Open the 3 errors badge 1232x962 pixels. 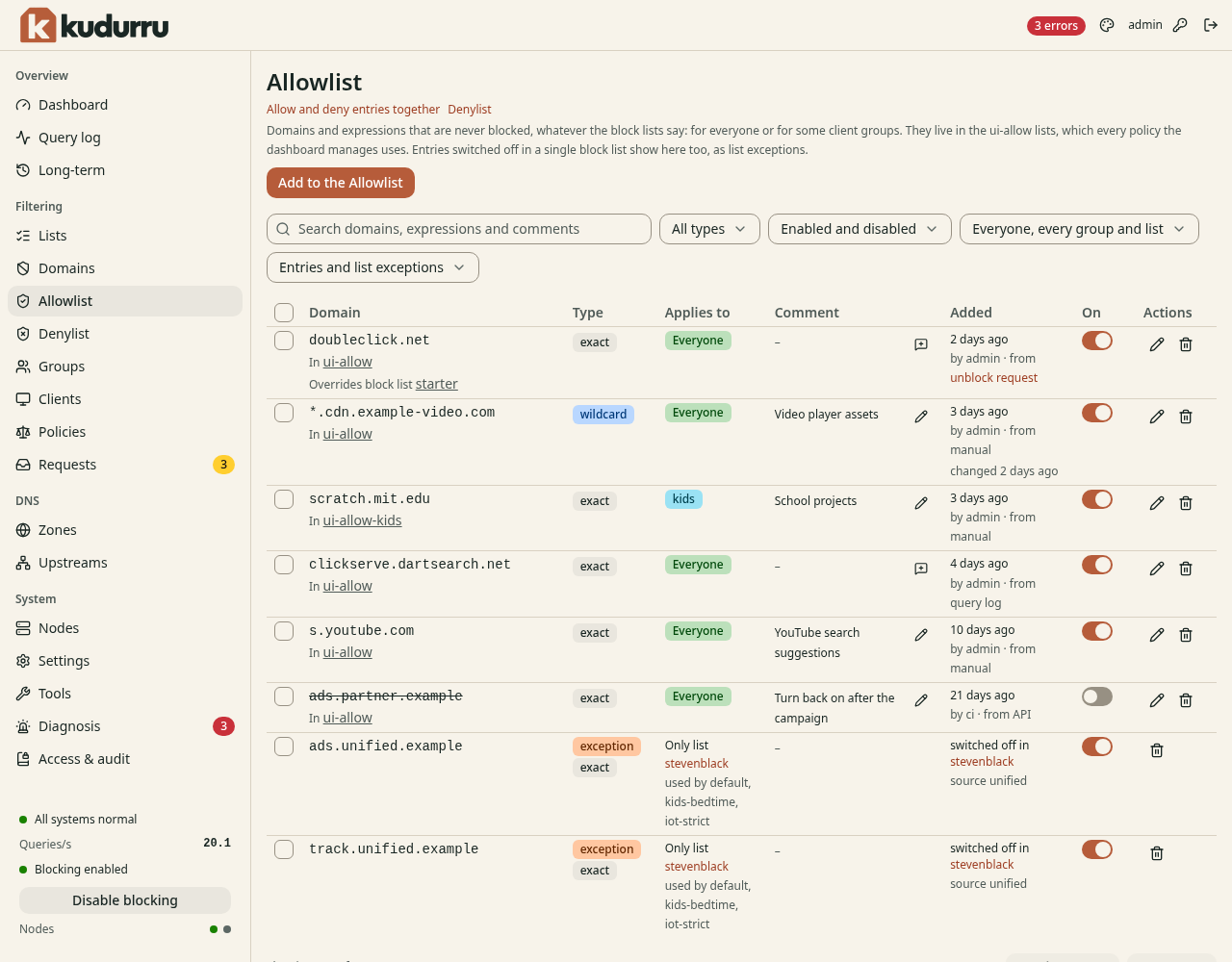(x=1056, y=26)
